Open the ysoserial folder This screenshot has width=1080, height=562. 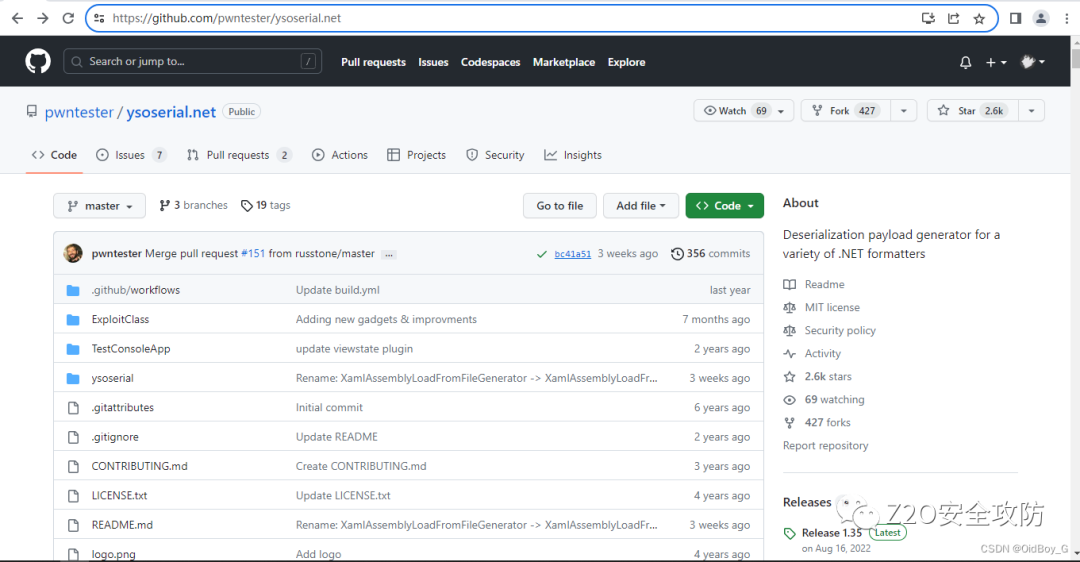tap(112, 378)
